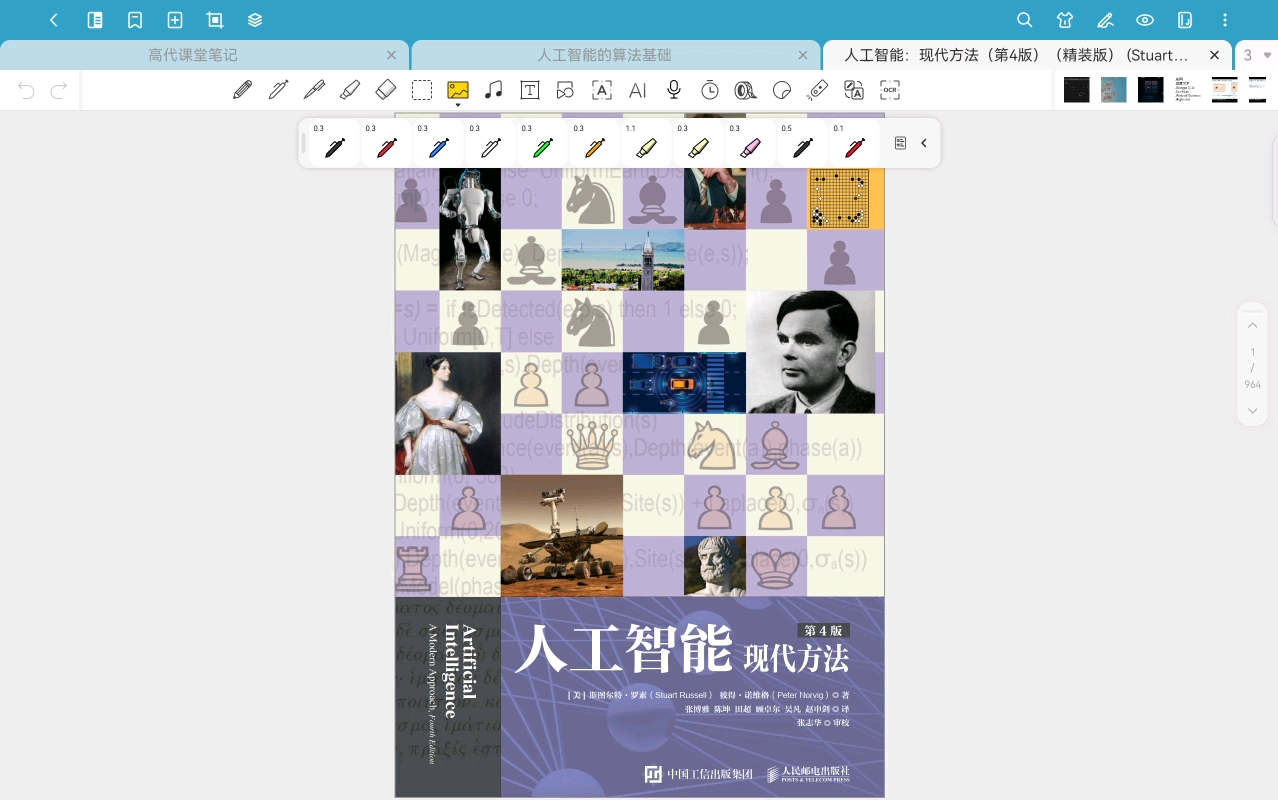The image size is (1278, 800).
Task: Pick the yellow 0.3 highlighter preset
Action: click(x=698, y=143)
